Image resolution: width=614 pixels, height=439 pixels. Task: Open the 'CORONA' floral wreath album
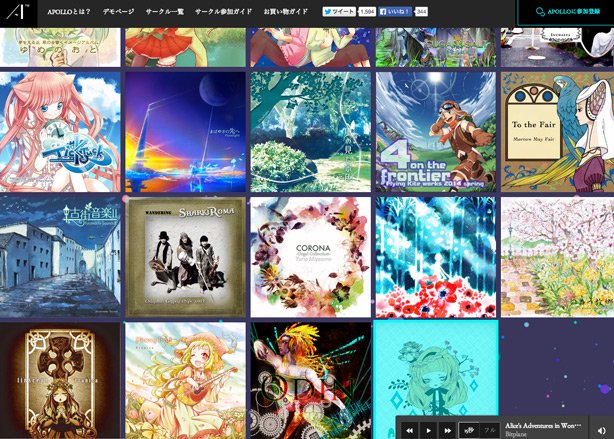click(x=311, y=257)
